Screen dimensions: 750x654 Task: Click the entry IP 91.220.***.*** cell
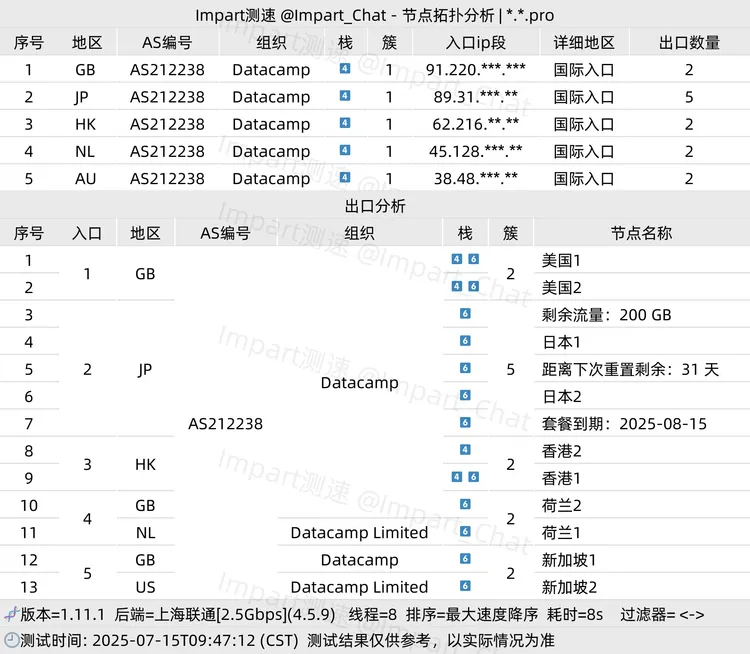tap(476, 69)
